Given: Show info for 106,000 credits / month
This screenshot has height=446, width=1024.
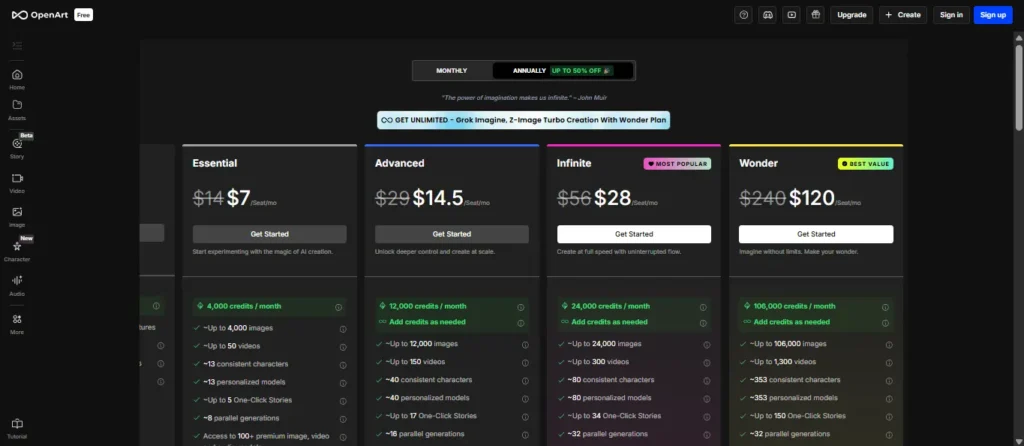Looking at the screenshot, I should (885, 307).
